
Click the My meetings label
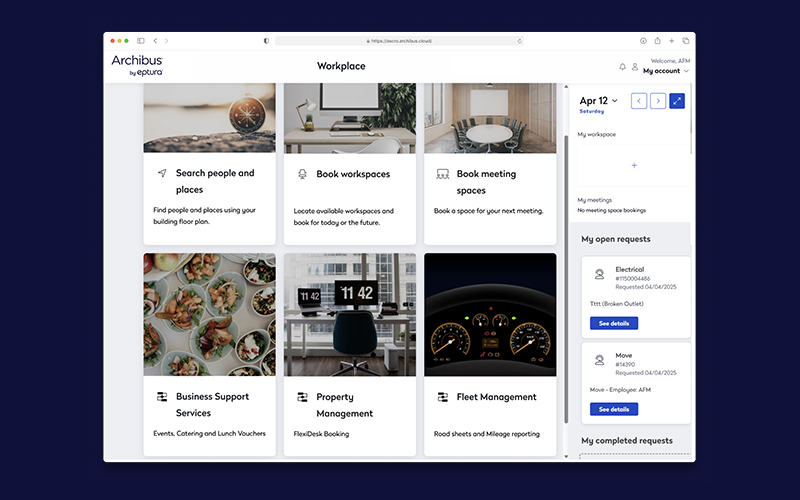click(594, 200)
